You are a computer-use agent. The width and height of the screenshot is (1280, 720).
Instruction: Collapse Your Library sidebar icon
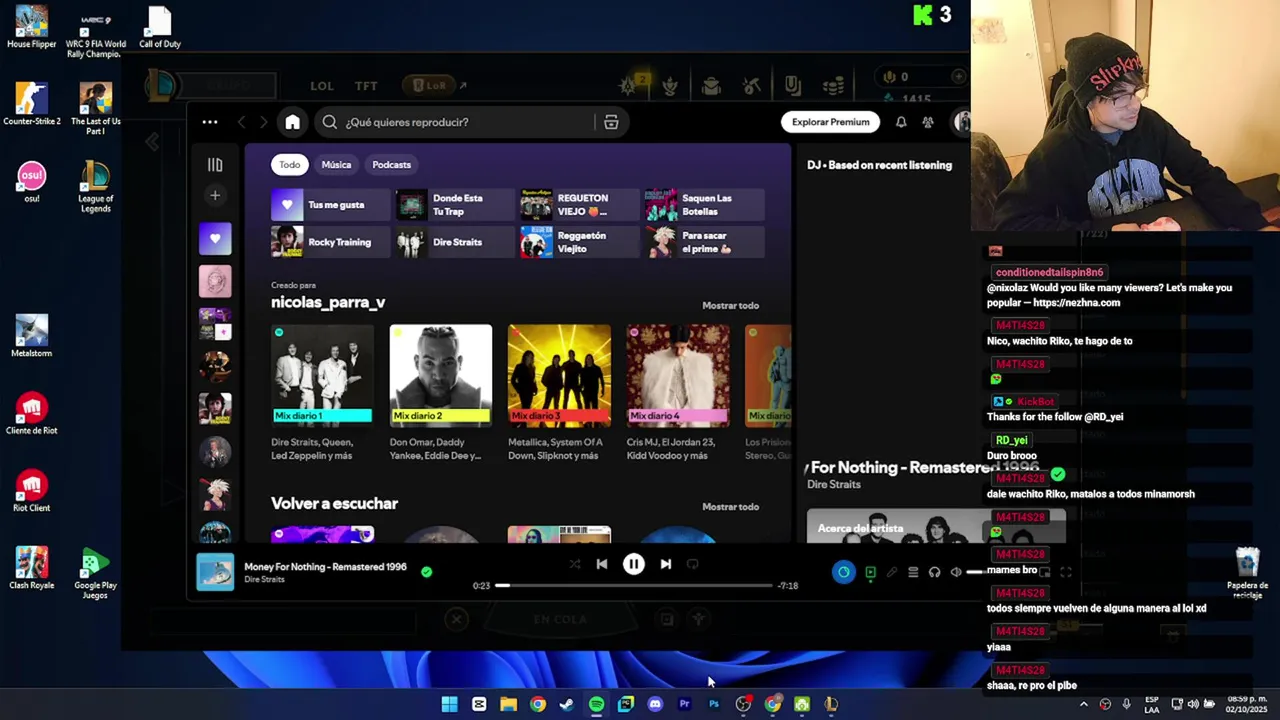[x=215, y=165]
